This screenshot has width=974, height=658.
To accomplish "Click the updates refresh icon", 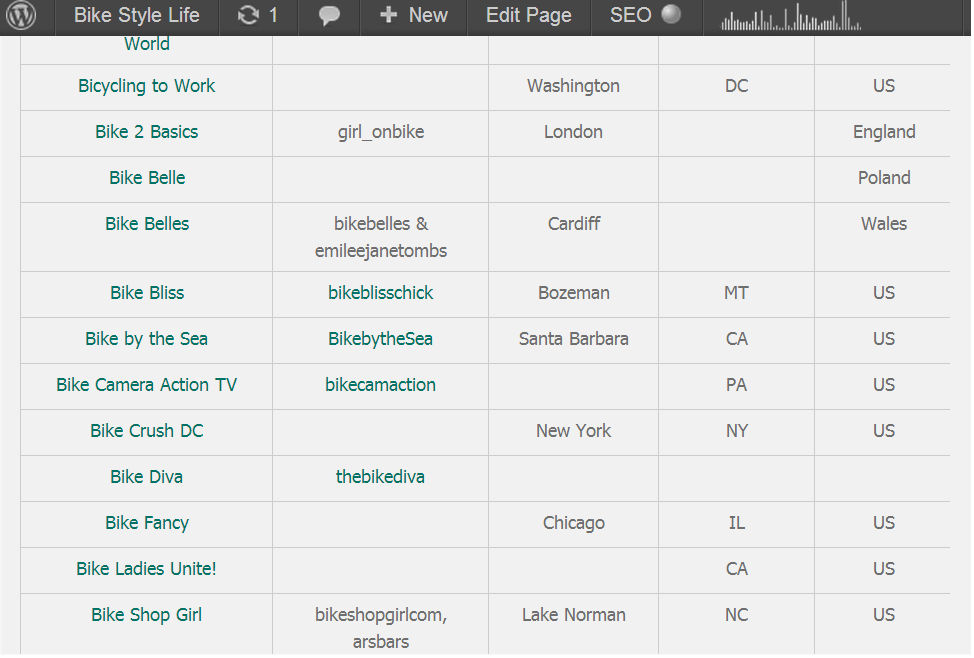I will click(247, 16).
